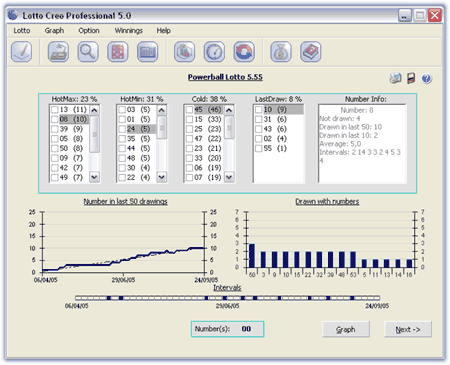
Task: Click the money bag winnings icon
Action: point(281,52)
